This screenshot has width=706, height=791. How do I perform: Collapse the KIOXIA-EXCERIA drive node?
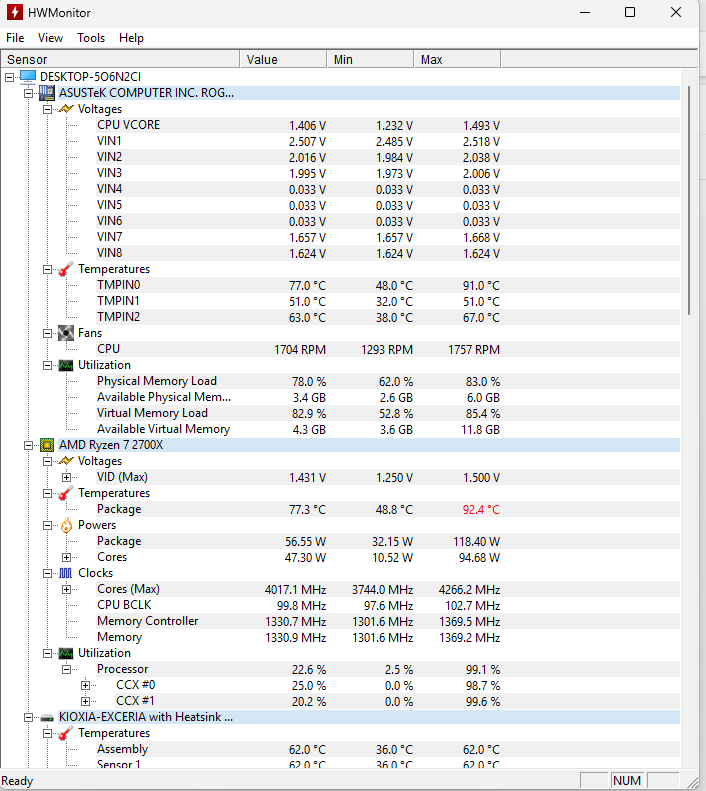pyautogui.click(x=29, y=717)
